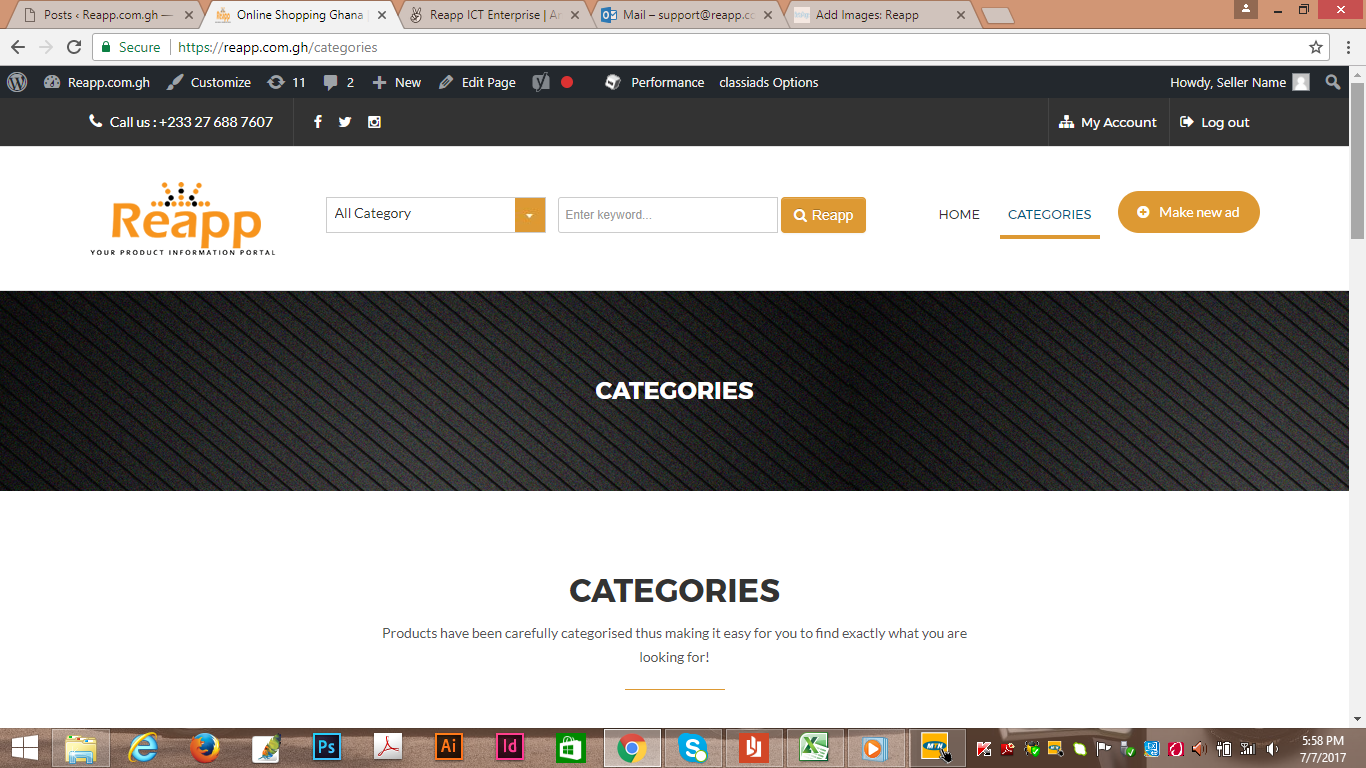1366x768 pixels.
Task: Switch to Add Images: Reapp browser tab
Action: (x=880, y=15)
